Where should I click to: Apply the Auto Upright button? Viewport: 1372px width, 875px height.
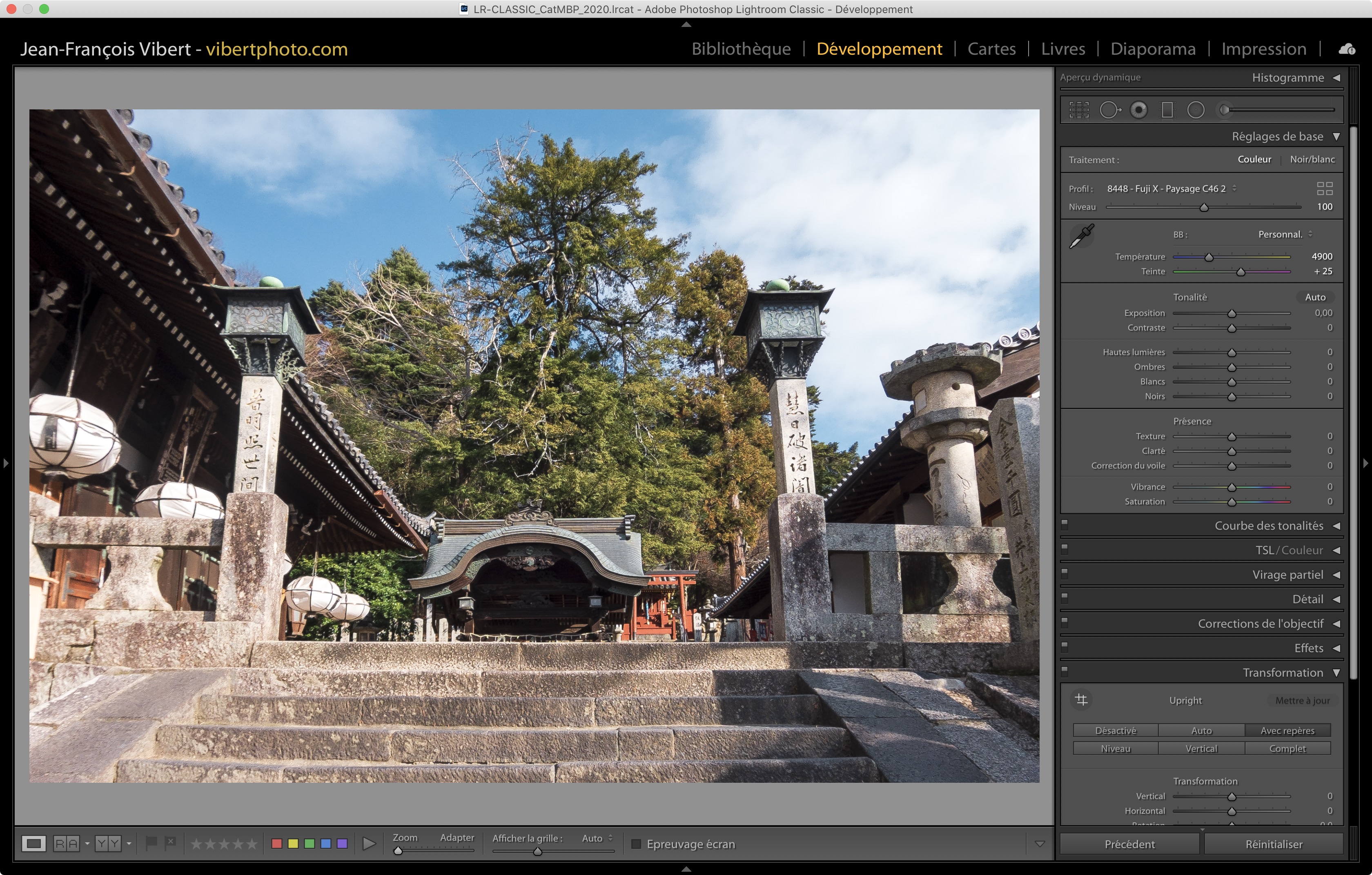coord(1201,731)
